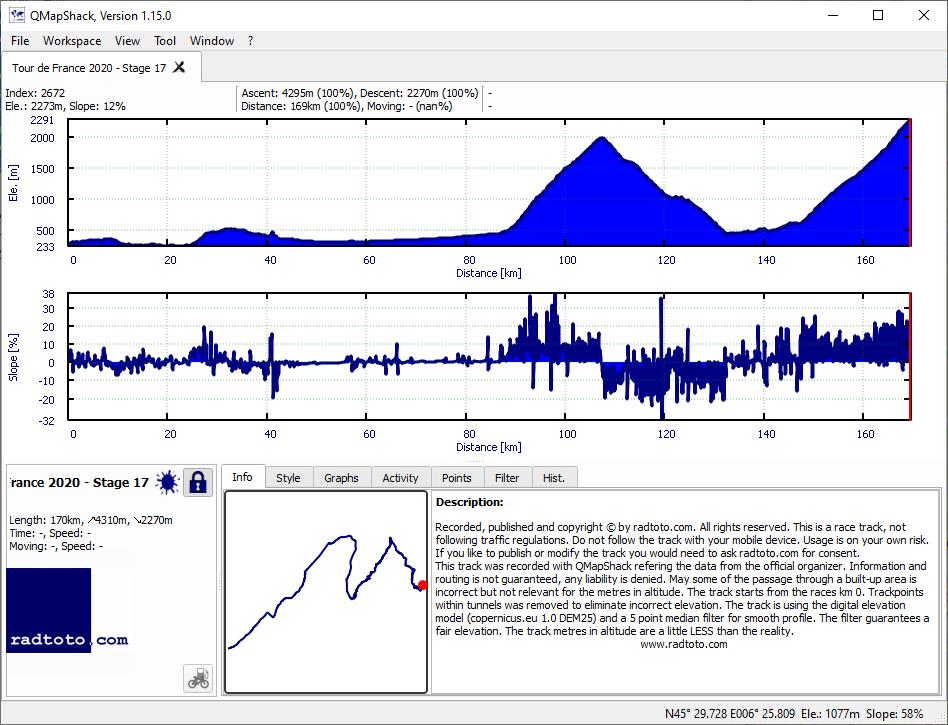Screen dimensions: 948x725
Task: Click the radtoto.com logo image
Action: click(67, 611)
